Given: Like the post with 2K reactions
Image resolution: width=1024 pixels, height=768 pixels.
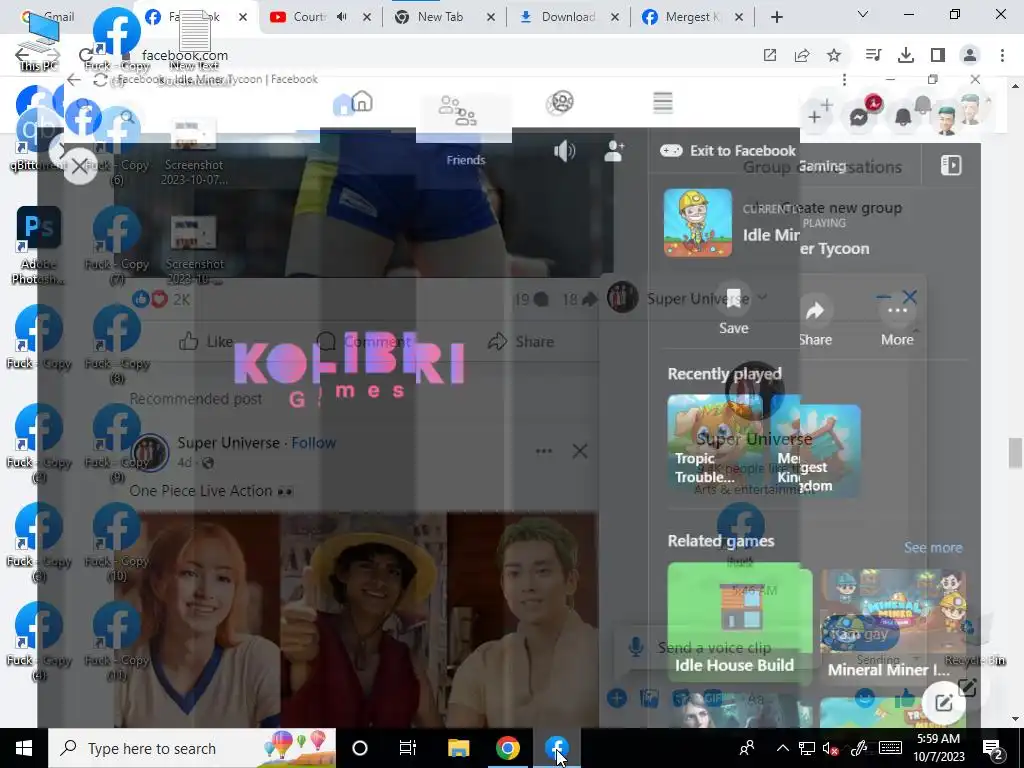Looking at the screenshot, I should (x=206, y=342).
